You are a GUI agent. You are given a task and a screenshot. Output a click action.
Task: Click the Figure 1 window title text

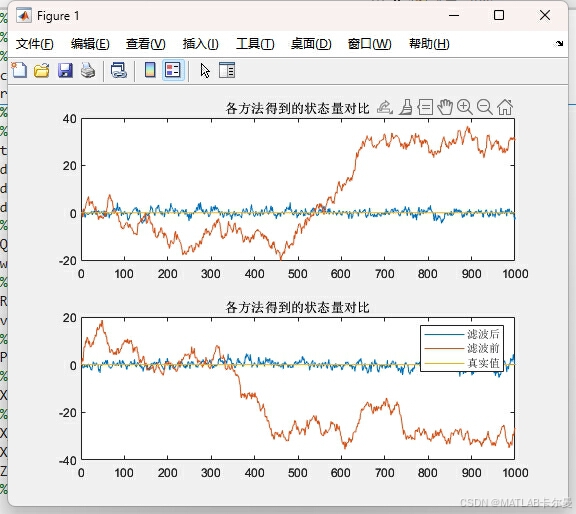pyautogui.click(x=58, y=16)
